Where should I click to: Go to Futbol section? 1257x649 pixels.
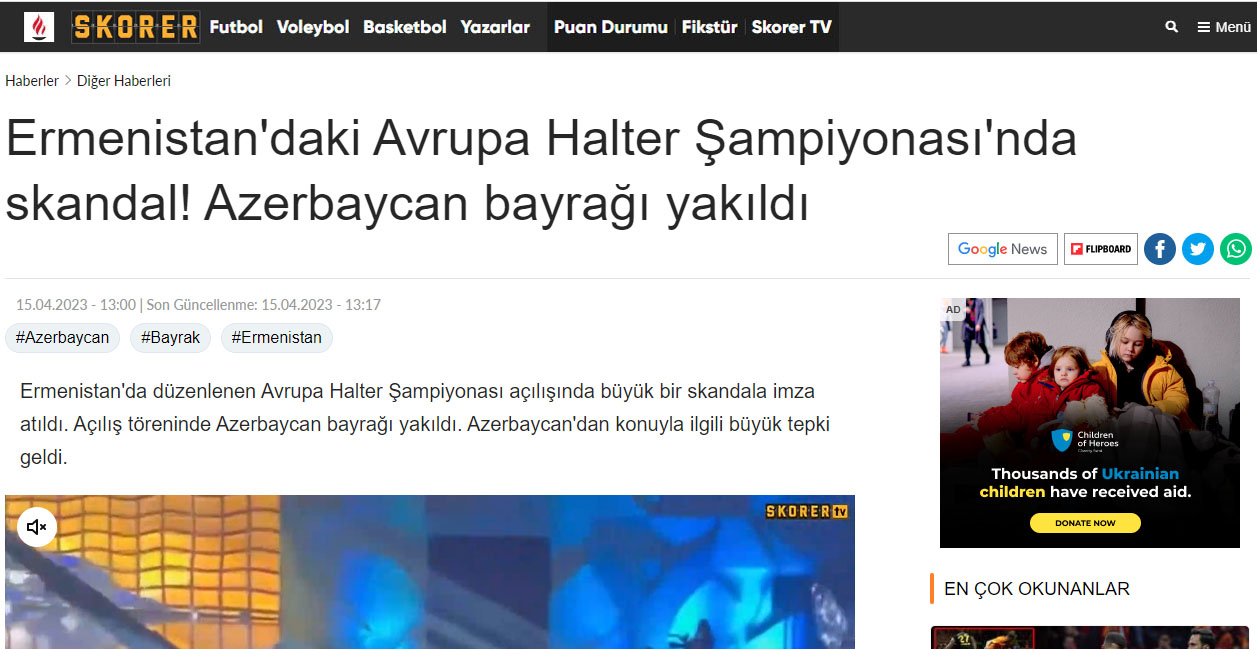click(236, 27)
